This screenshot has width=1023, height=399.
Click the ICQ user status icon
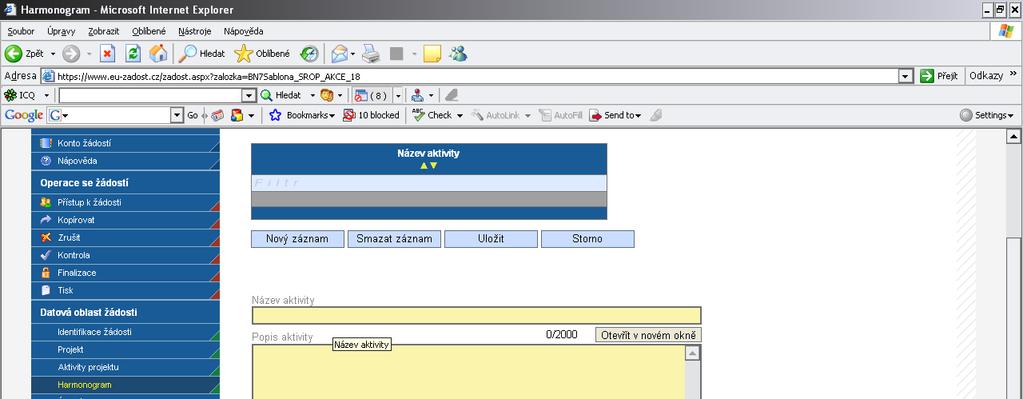tap(418, 95)
